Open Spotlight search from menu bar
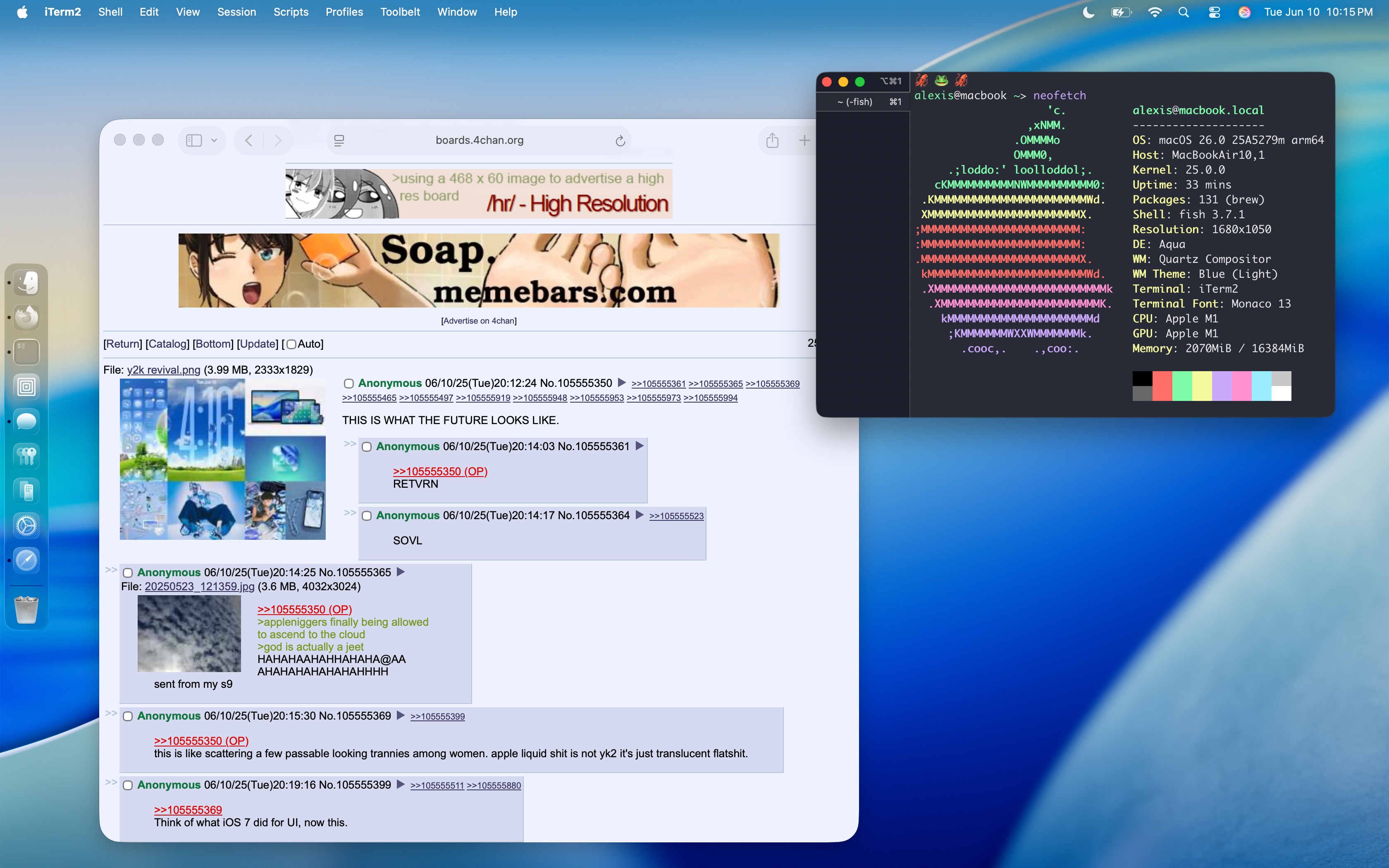 click(1184, 12)
